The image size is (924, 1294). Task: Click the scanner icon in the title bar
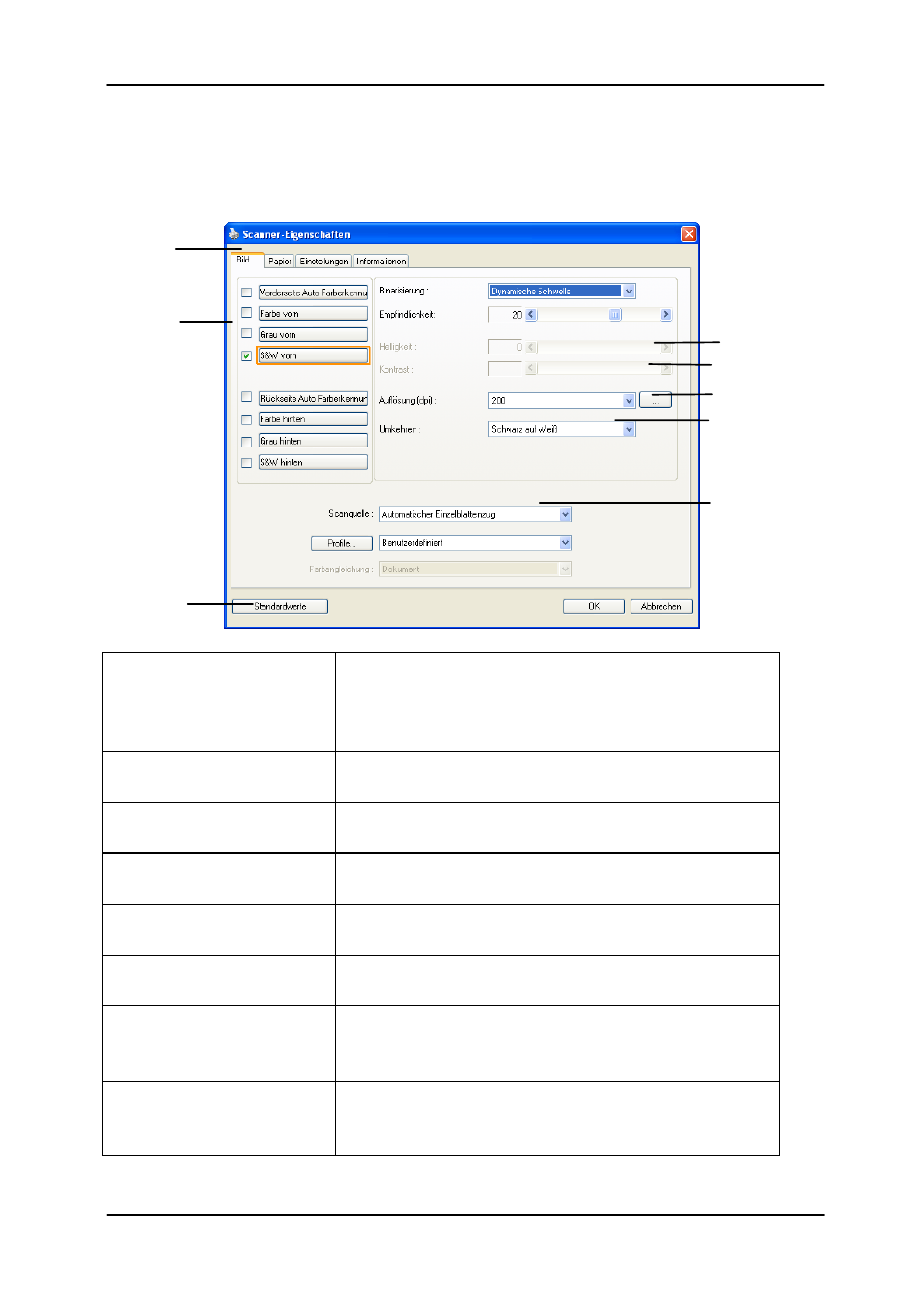(232, 234)
